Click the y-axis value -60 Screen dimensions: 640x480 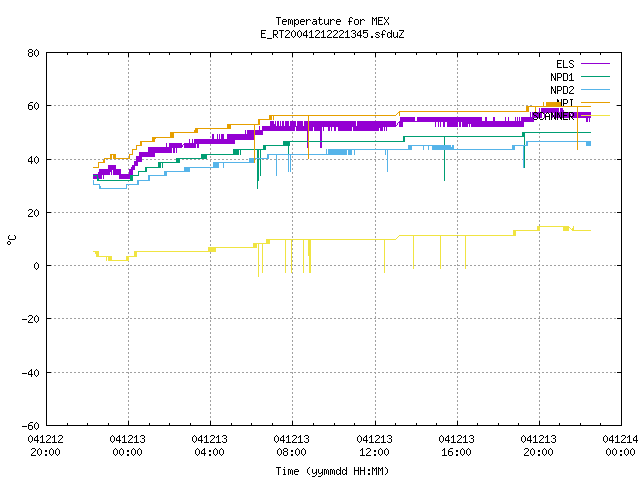[31, 426]
